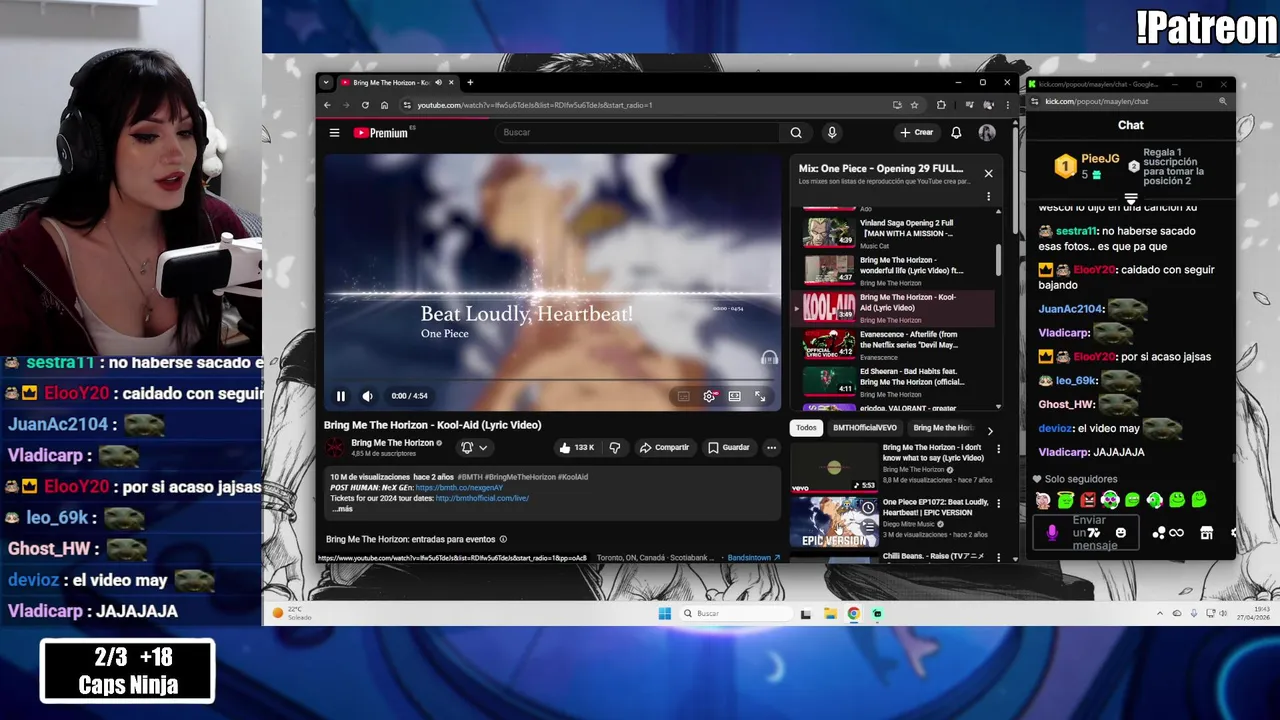
Task: Go to YouTube Premium home logo
Action: (x=381, y=132)
